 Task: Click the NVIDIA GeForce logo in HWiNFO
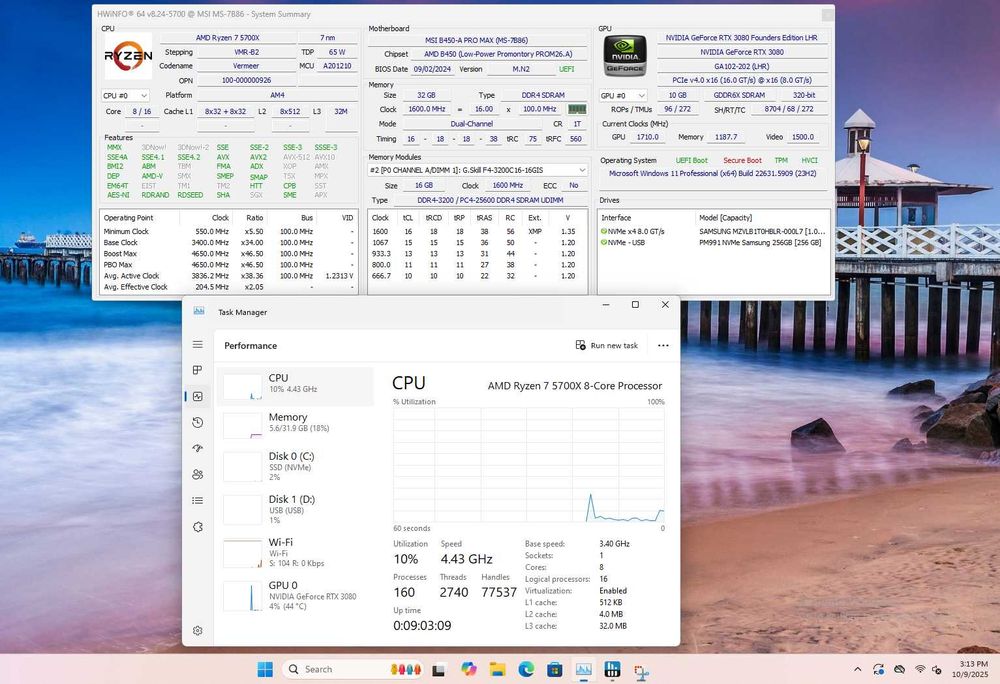624,56
